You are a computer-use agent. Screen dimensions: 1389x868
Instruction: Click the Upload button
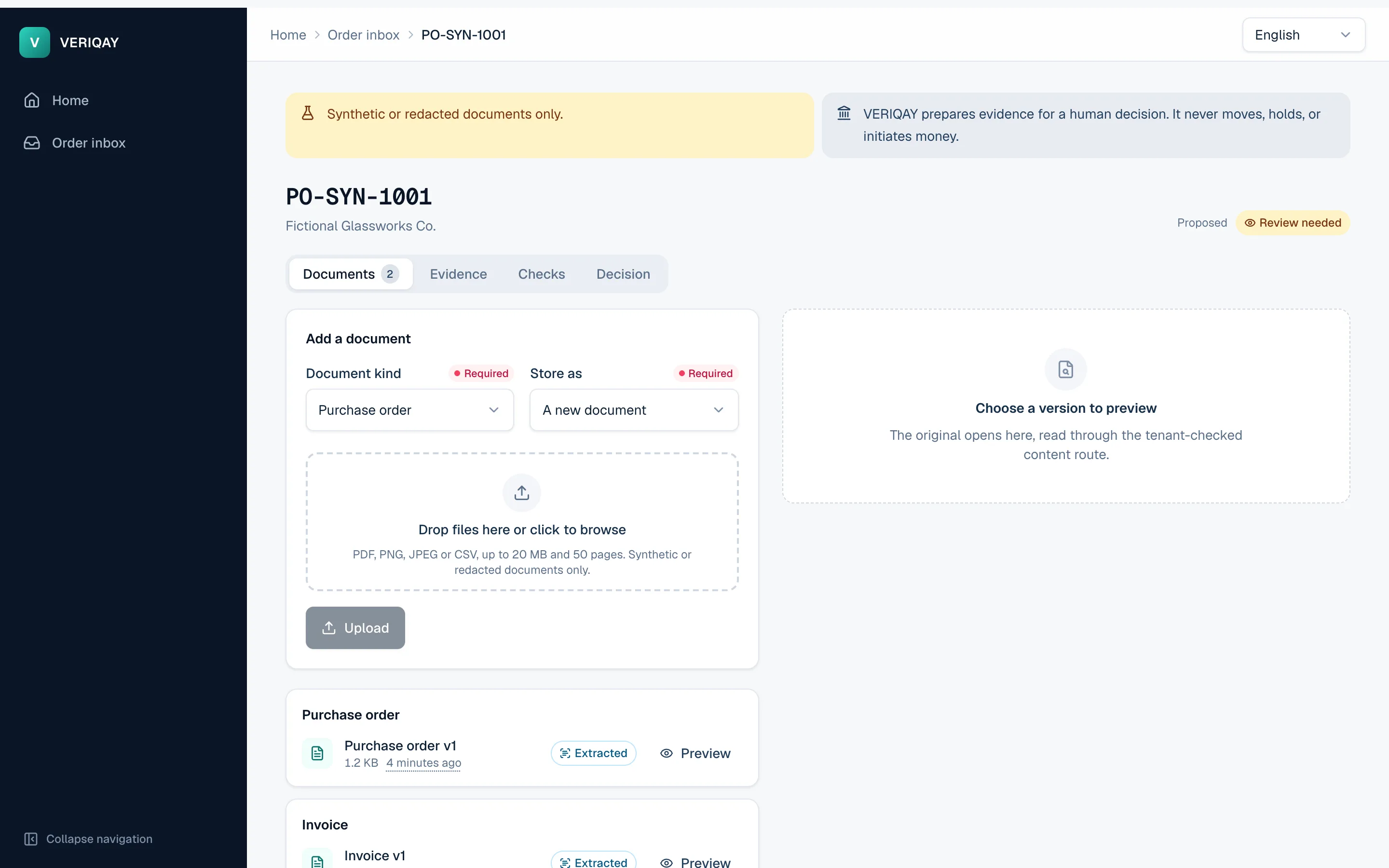pos(355,627)
